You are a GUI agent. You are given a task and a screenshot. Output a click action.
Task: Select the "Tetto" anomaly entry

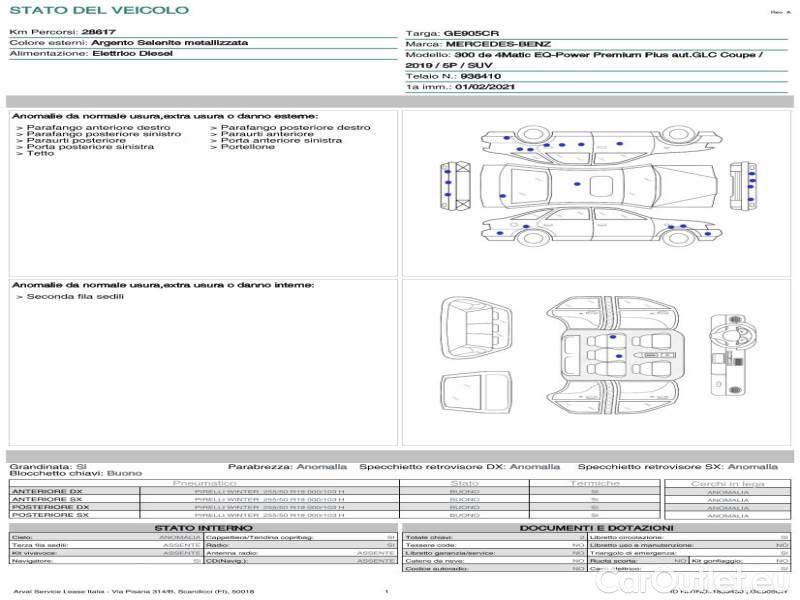tap(40, 153)
